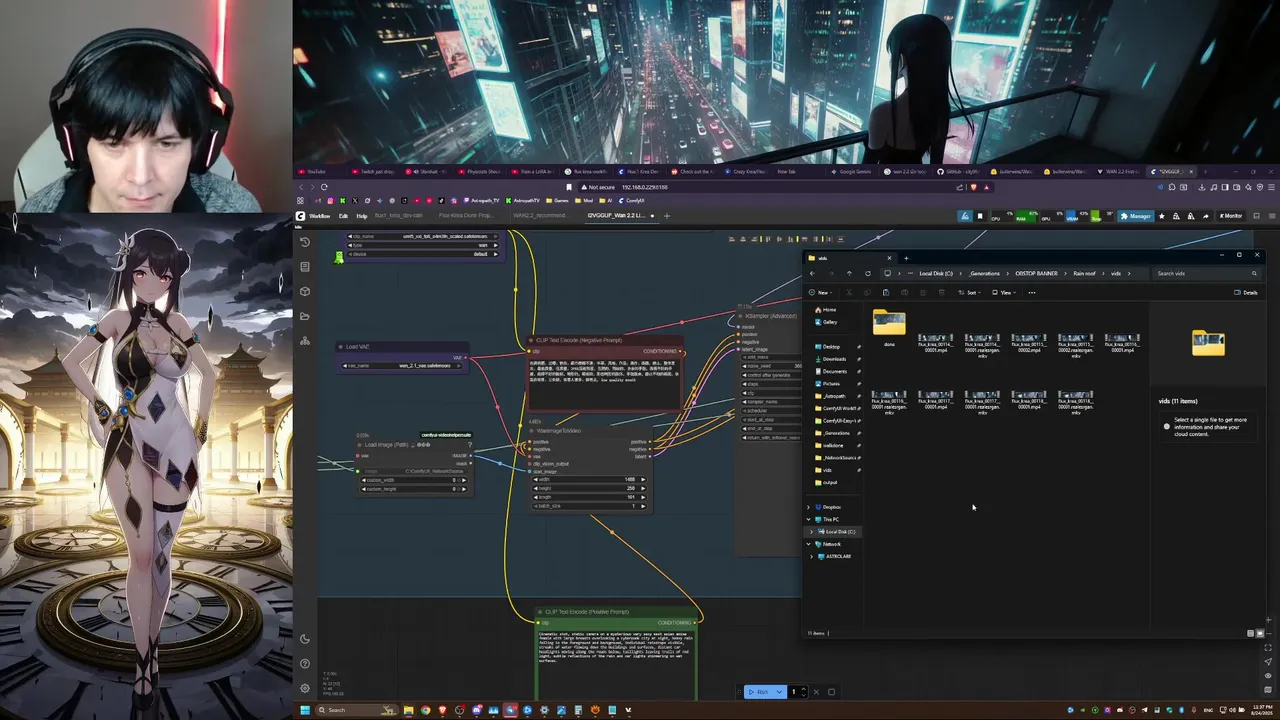
Task: Collapse the WanImageToVideo node toggle dot
Action: point(532,431)
